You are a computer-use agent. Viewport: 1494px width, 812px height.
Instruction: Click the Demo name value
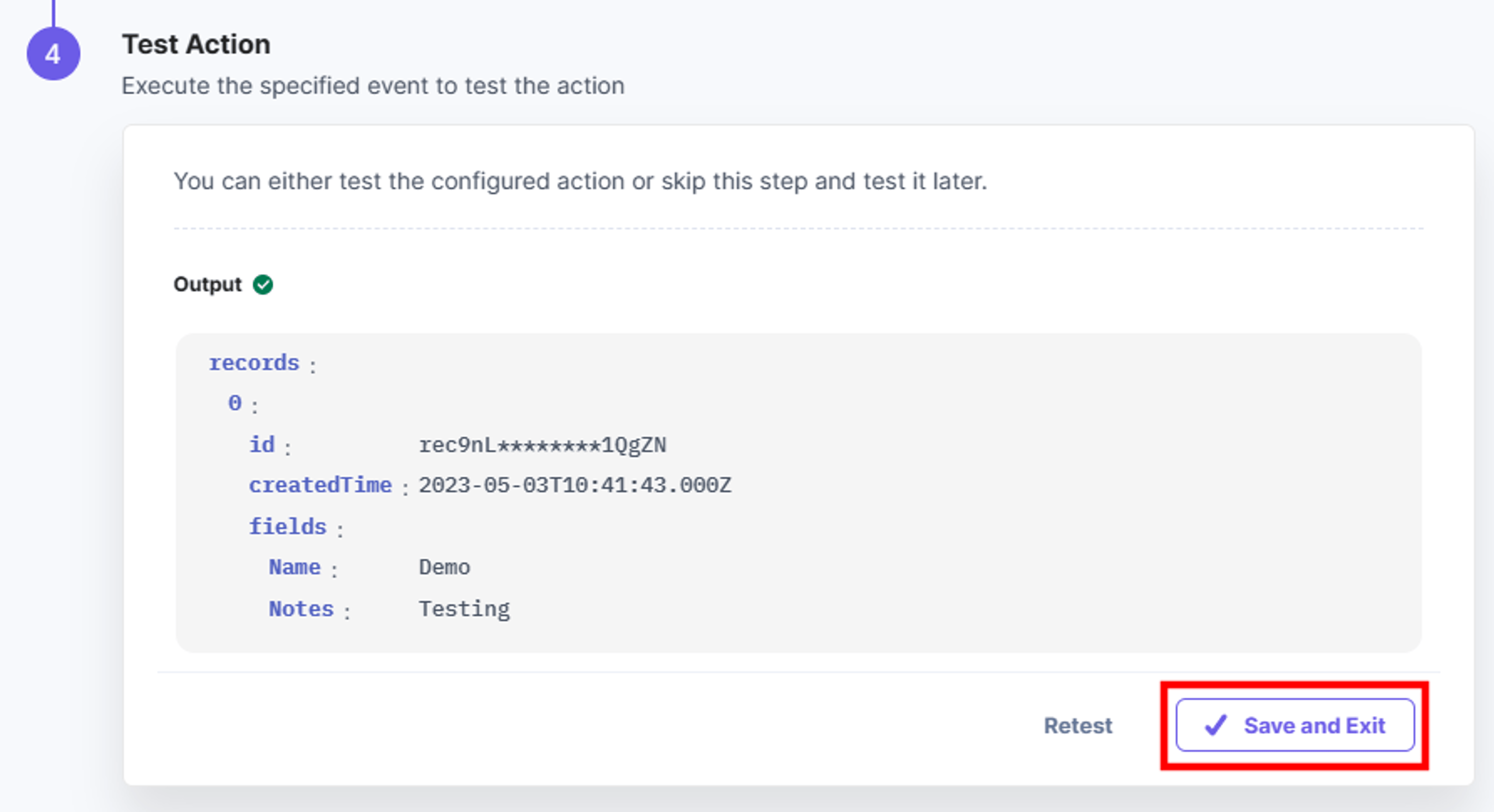pos(444,567)
